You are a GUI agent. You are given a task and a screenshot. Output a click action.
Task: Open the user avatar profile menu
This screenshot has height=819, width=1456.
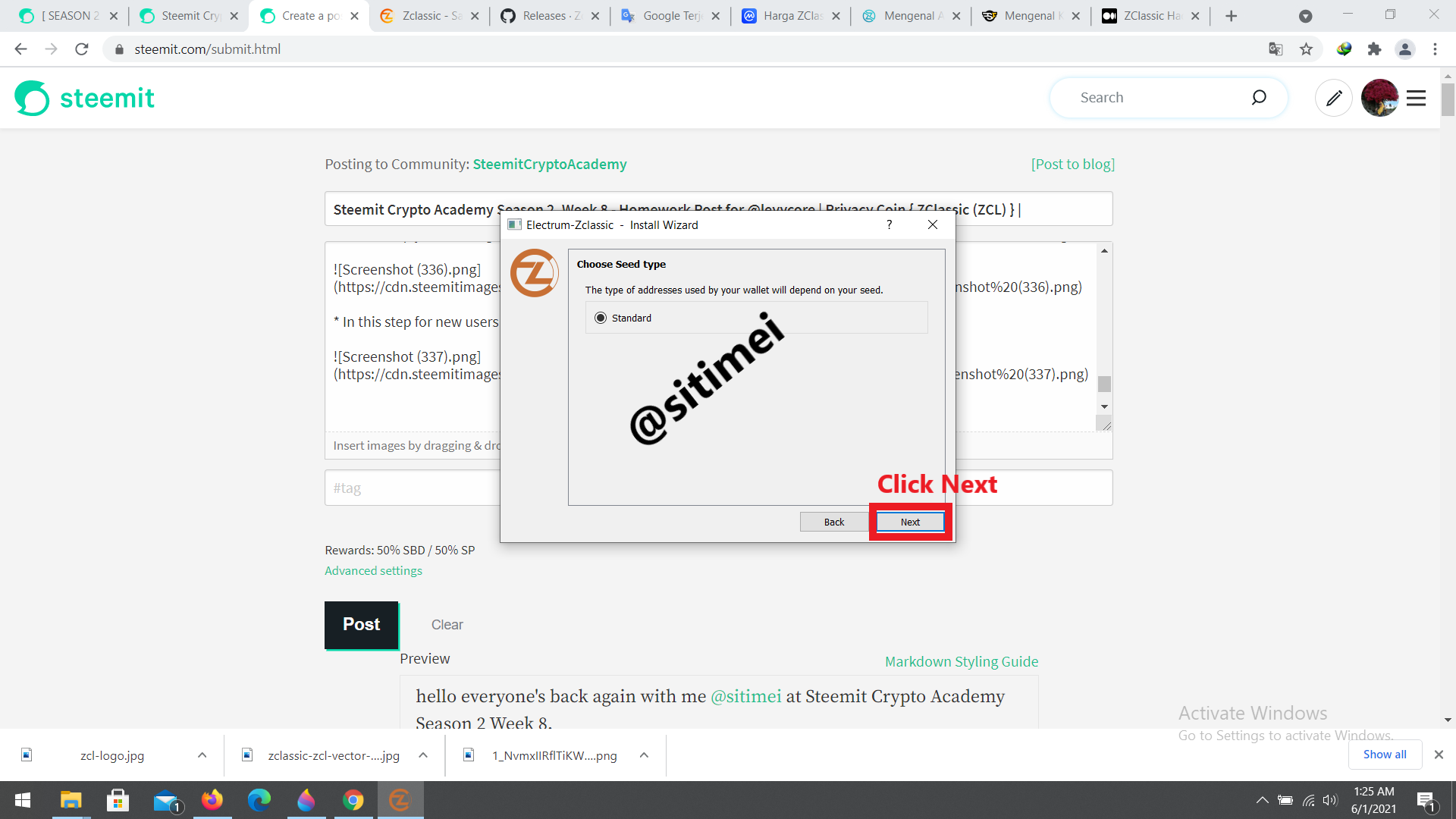point(1379,98)
